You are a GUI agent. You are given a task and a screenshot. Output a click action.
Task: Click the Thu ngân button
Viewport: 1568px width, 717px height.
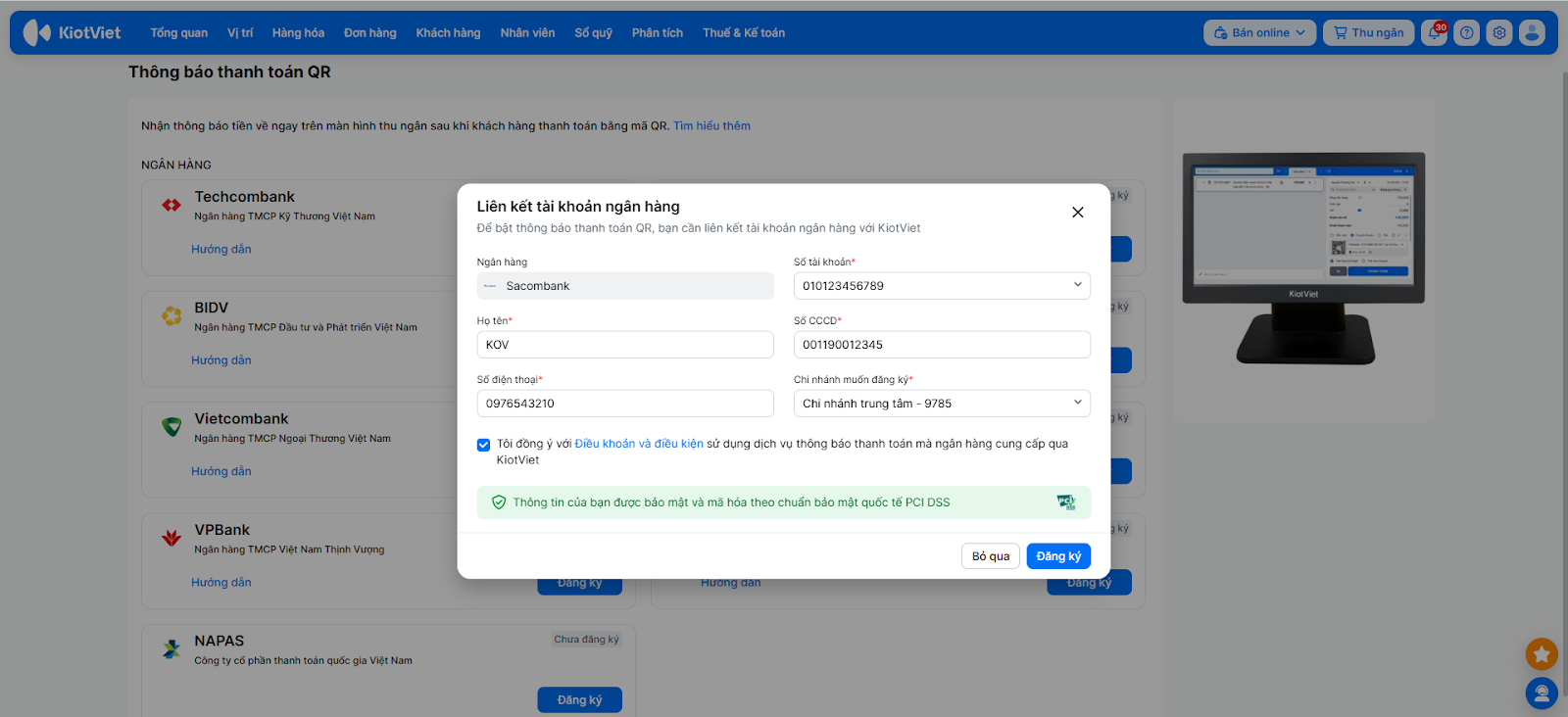1368,32
